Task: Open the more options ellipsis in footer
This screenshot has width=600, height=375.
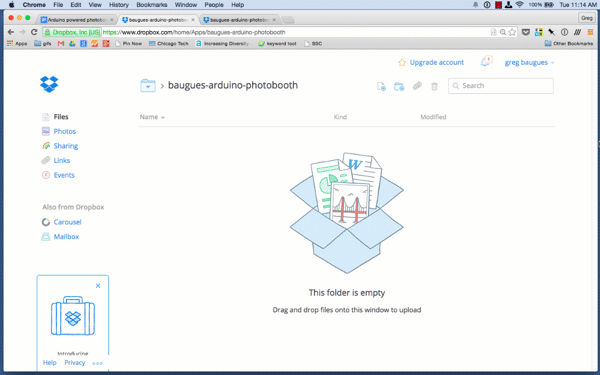Action: coord(98,363)
